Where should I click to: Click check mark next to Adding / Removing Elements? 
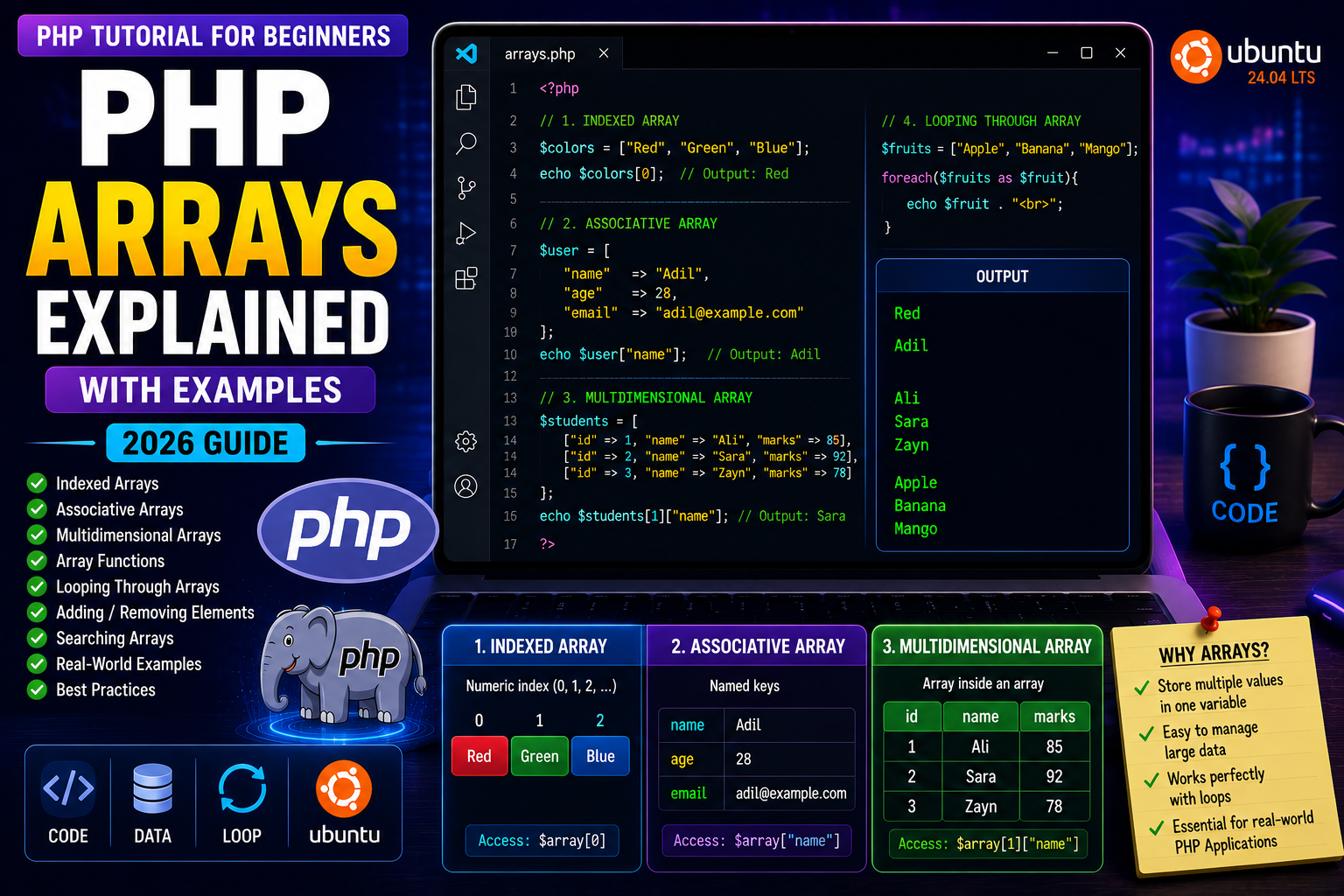37,612
